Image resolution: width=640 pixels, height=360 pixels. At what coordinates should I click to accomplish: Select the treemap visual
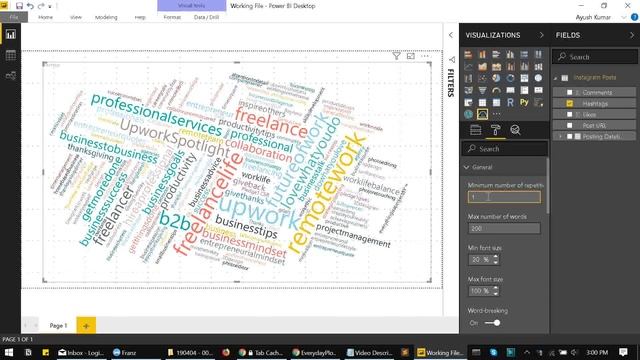pos(524,78)
